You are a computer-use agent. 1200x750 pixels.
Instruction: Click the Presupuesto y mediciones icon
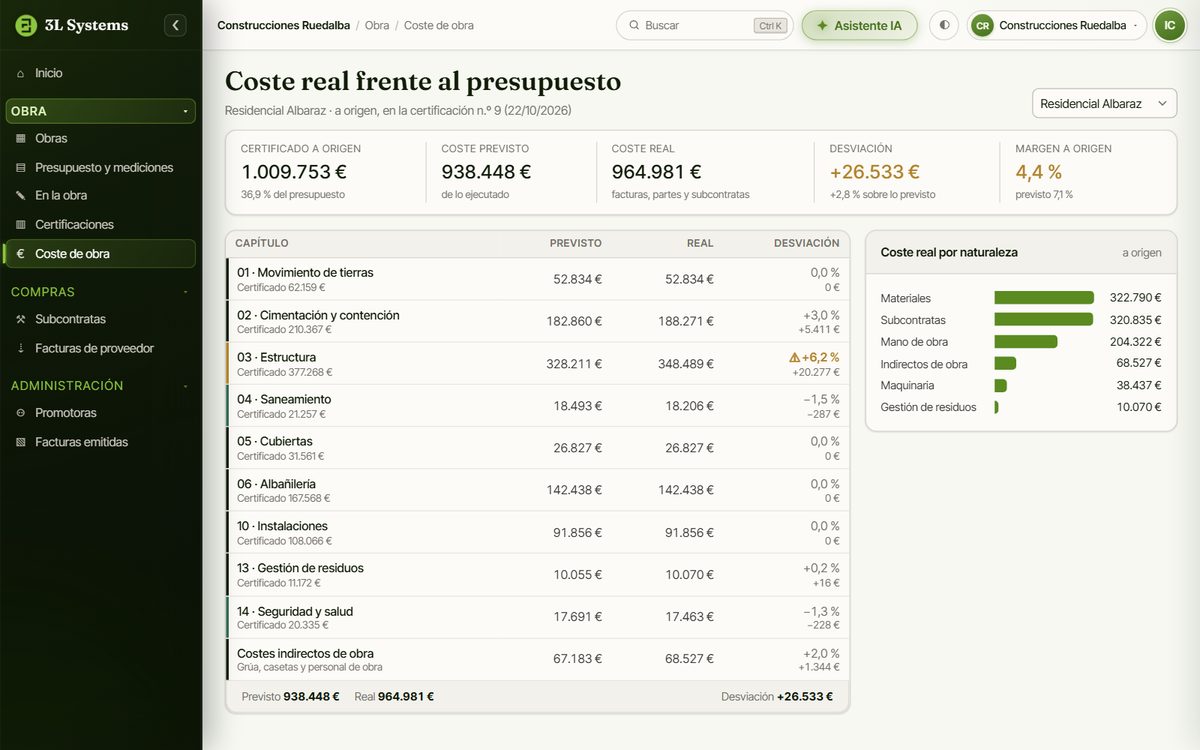point(21,167)
